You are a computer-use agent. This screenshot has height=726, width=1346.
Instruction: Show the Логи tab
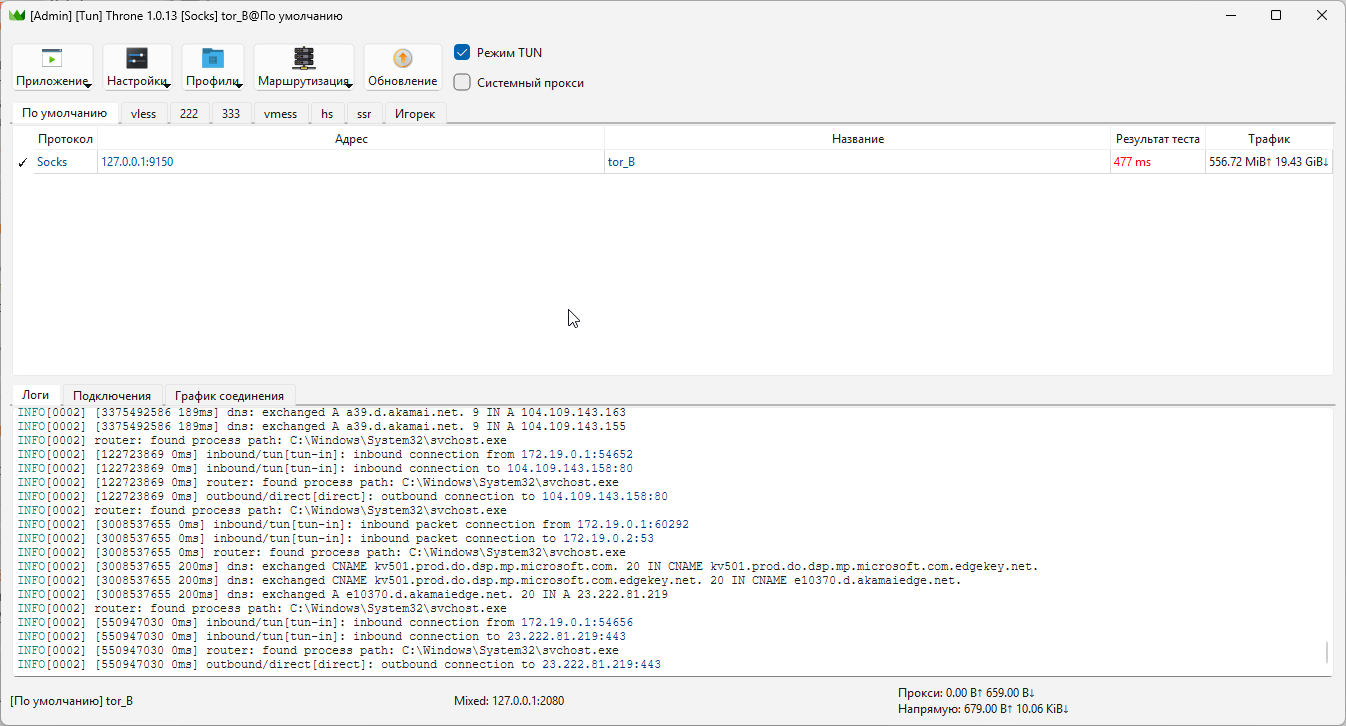36,395
